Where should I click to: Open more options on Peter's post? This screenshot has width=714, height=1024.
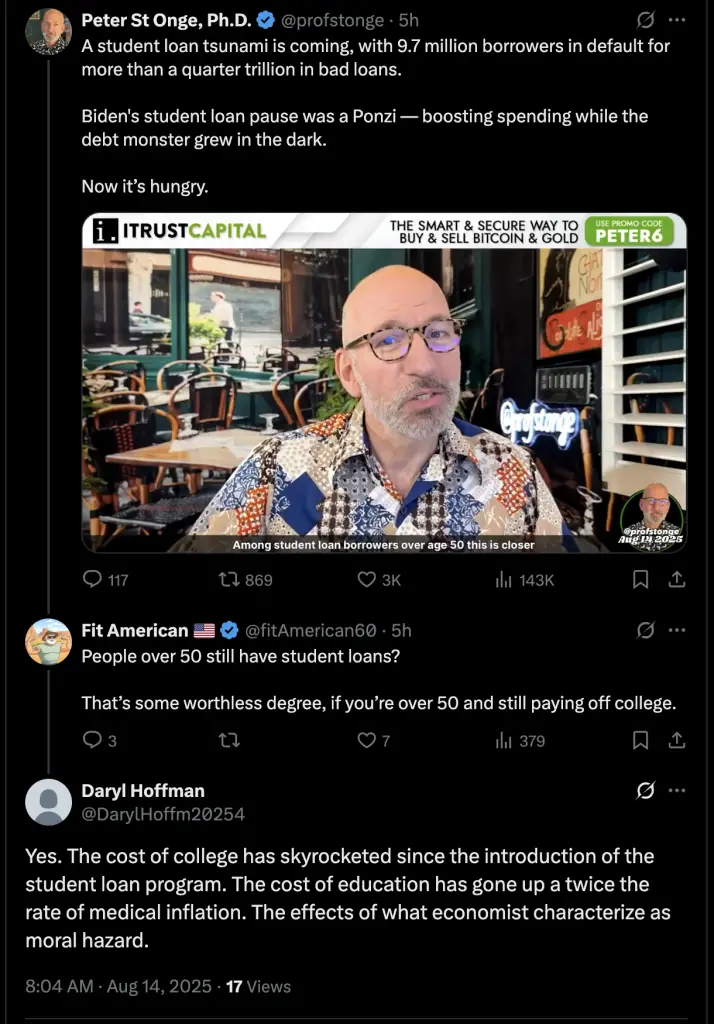click(x=677, y=20)
